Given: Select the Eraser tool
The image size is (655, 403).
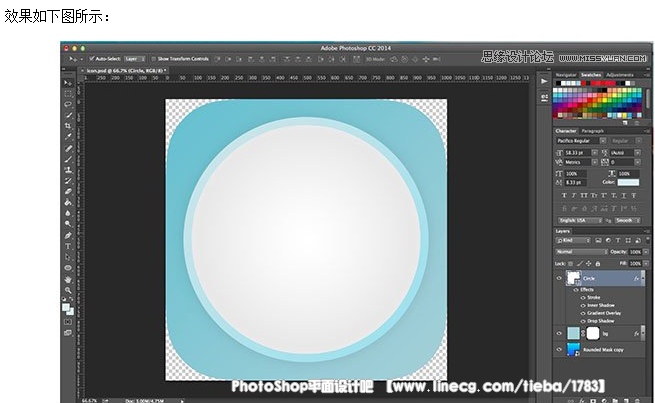Looking at the screenshot, I should (x=68, y=191).
